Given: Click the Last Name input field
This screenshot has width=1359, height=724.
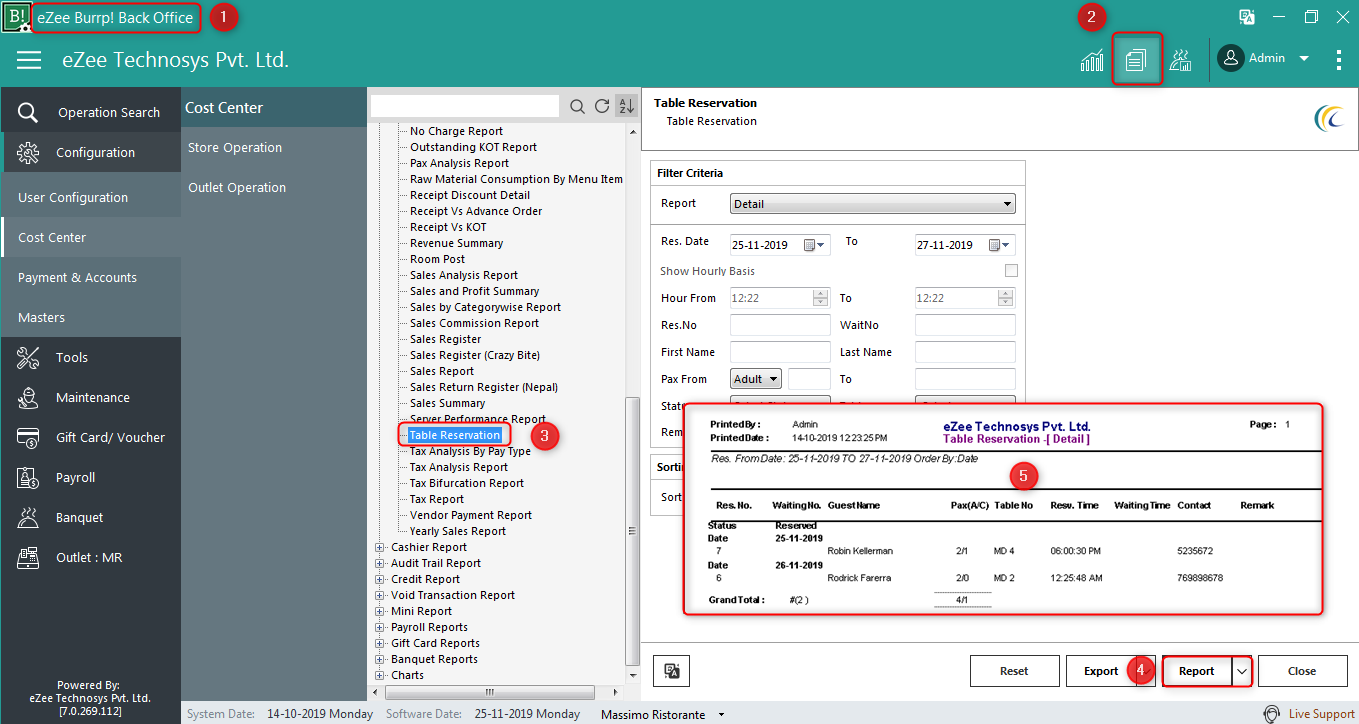Looking at the screenshot, I should [x=965, y=352].
